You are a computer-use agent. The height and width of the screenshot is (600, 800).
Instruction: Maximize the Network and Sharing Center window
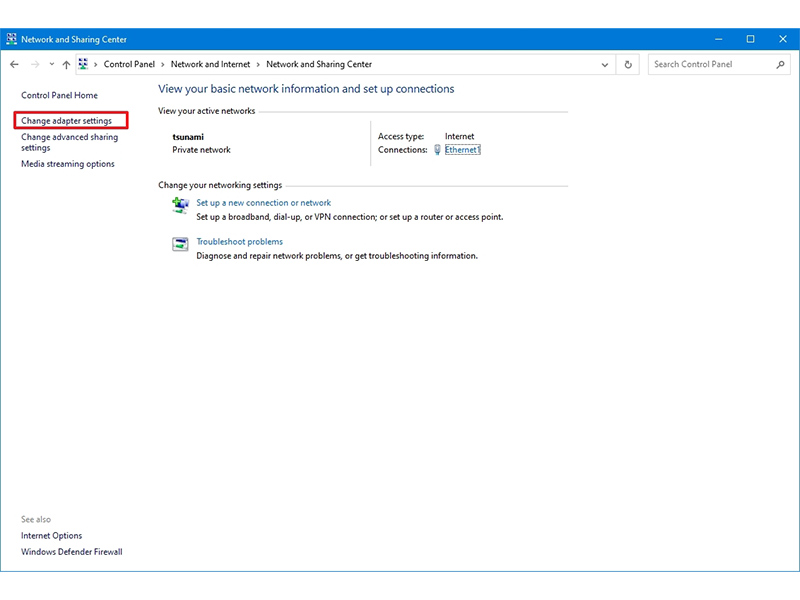pyautogui.click(x=750, y=39)
